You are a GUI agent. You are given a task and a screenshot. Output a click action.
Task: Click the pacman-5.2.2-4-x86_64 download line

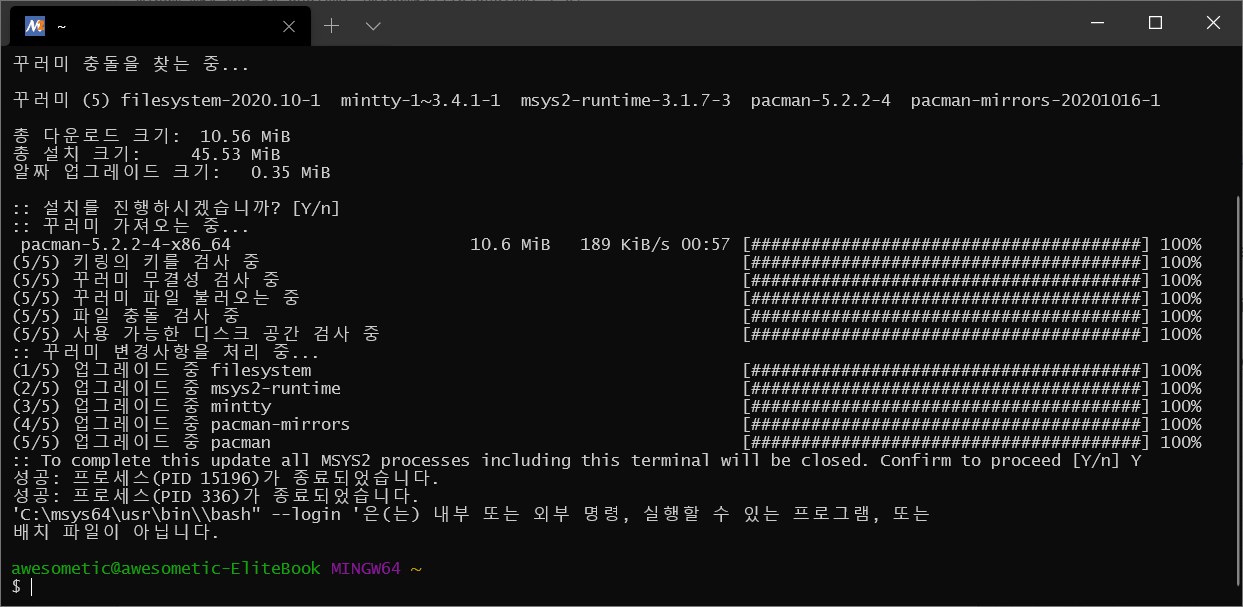click(x=606, y=244)
